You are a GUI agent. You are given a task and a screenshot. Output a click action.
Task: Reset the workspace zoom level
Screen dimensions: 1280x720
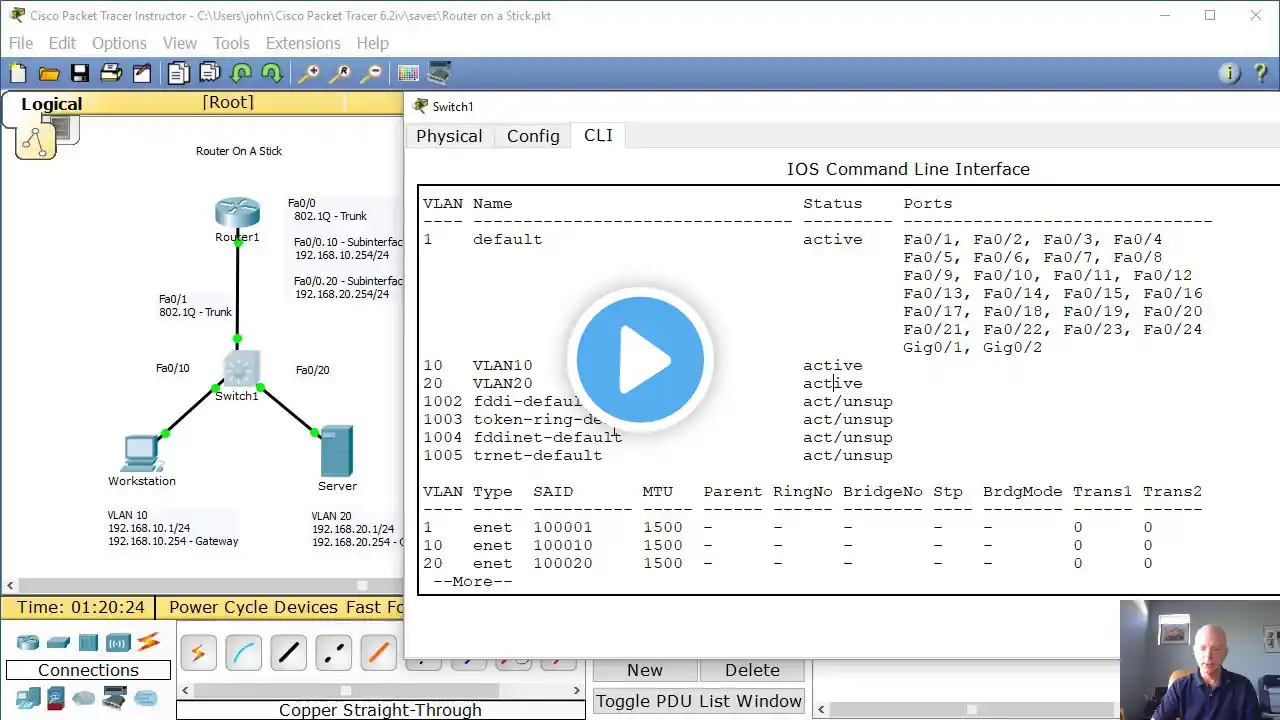[340, 73]
